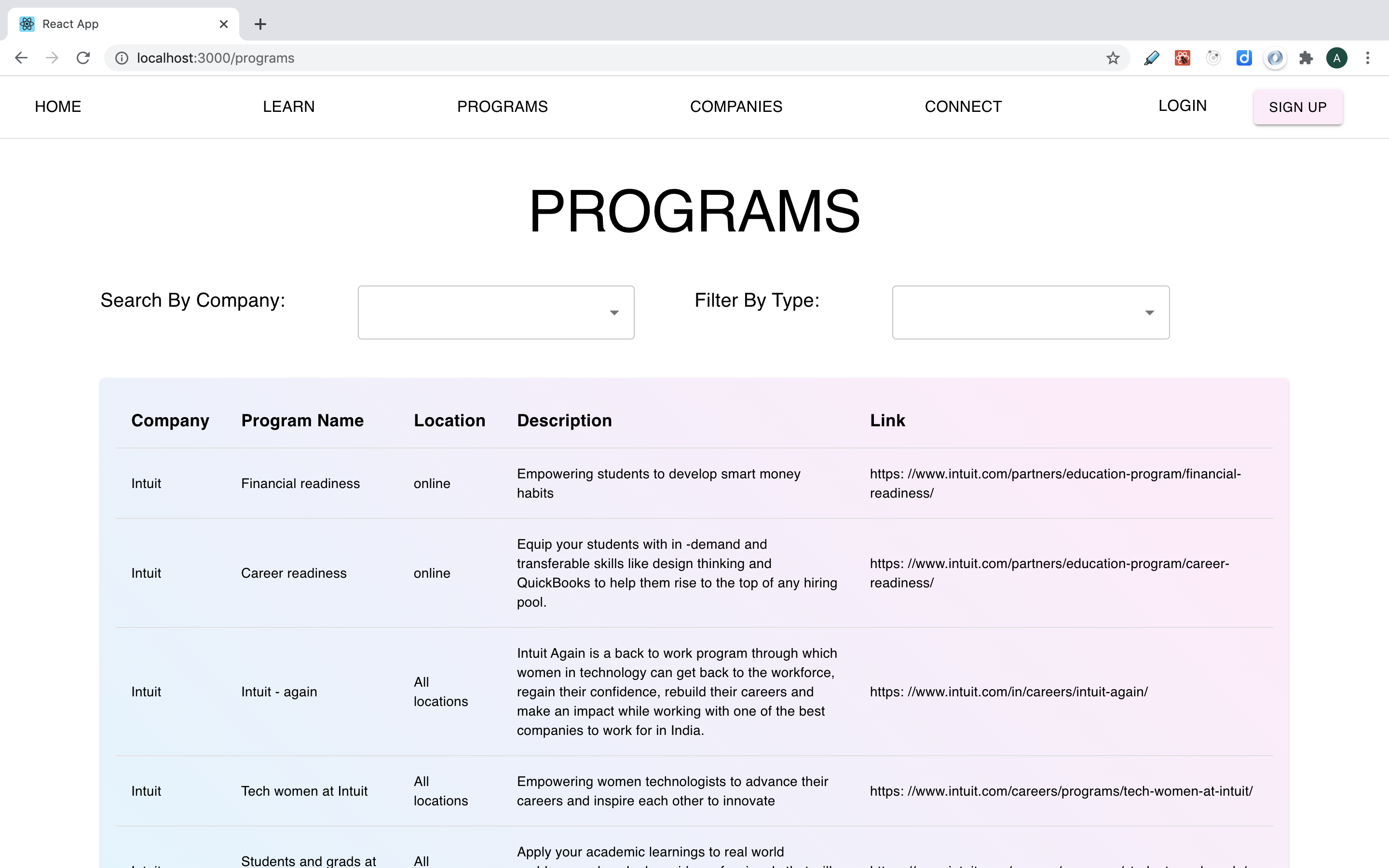Click the Search By Company dropdown arrow
This screenshot has height=868, width=1389.
pyautogui.click(x=614, y=313)
